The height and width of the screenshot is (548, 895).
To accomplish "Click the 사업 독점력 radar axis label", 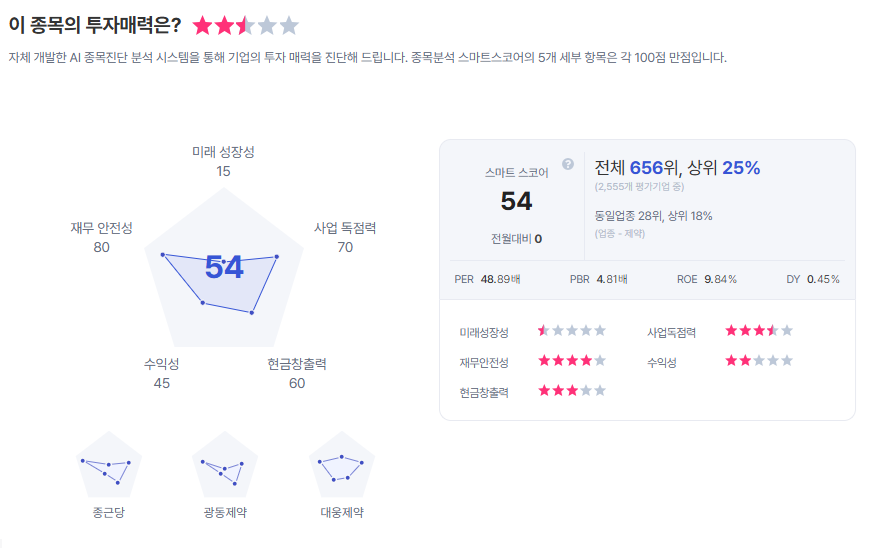I will coord(345,228).
